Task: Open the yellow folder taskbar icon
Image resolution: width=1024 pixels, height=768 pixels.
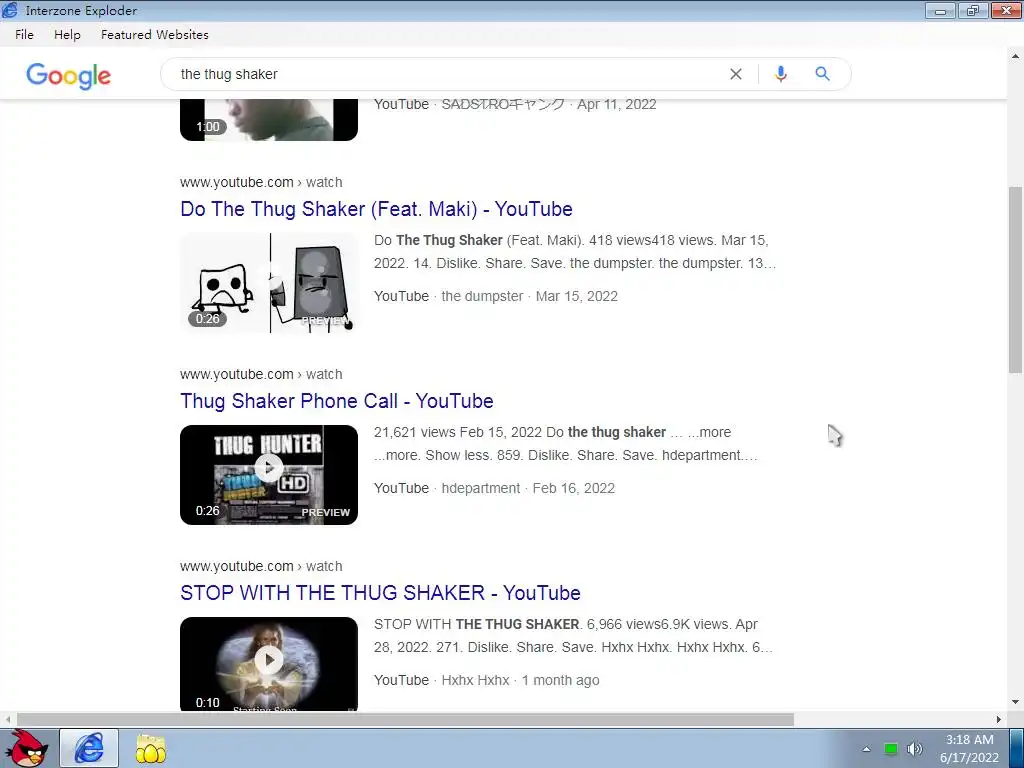Action: click(150, 748)
